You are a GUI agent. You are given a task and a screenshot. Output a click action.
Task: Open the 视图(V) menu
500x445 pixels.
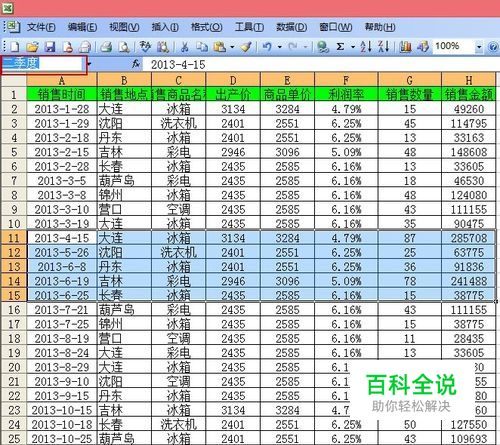click(124, 27)
